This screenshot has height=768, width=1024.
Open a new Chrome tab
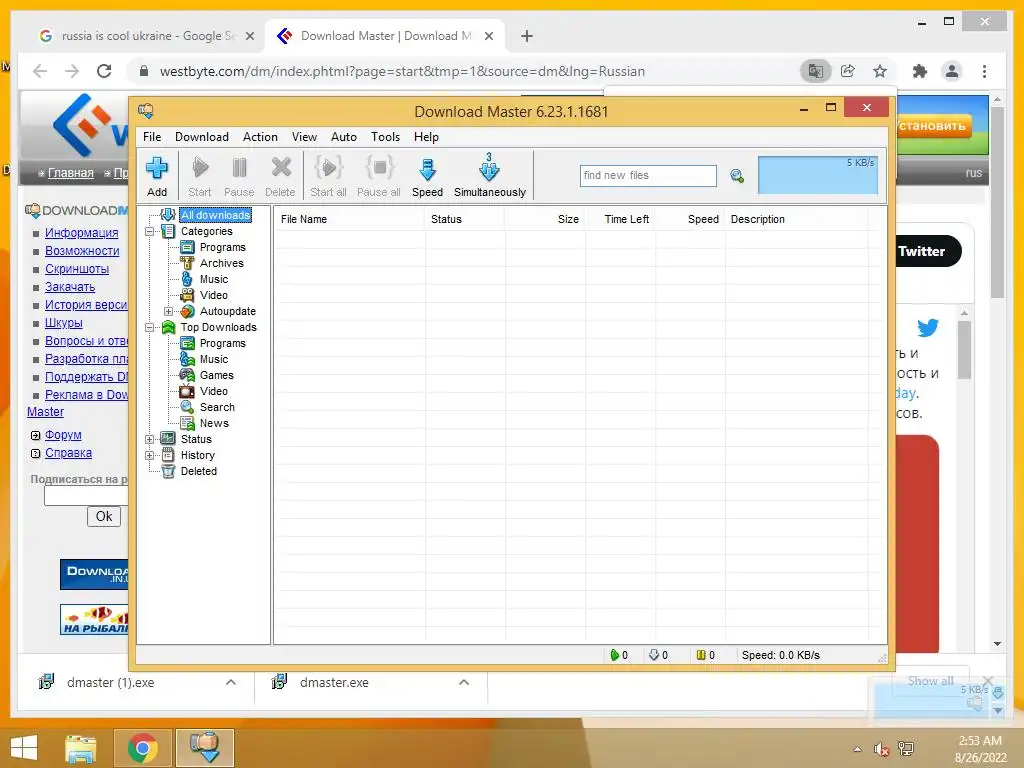point(527,36)
